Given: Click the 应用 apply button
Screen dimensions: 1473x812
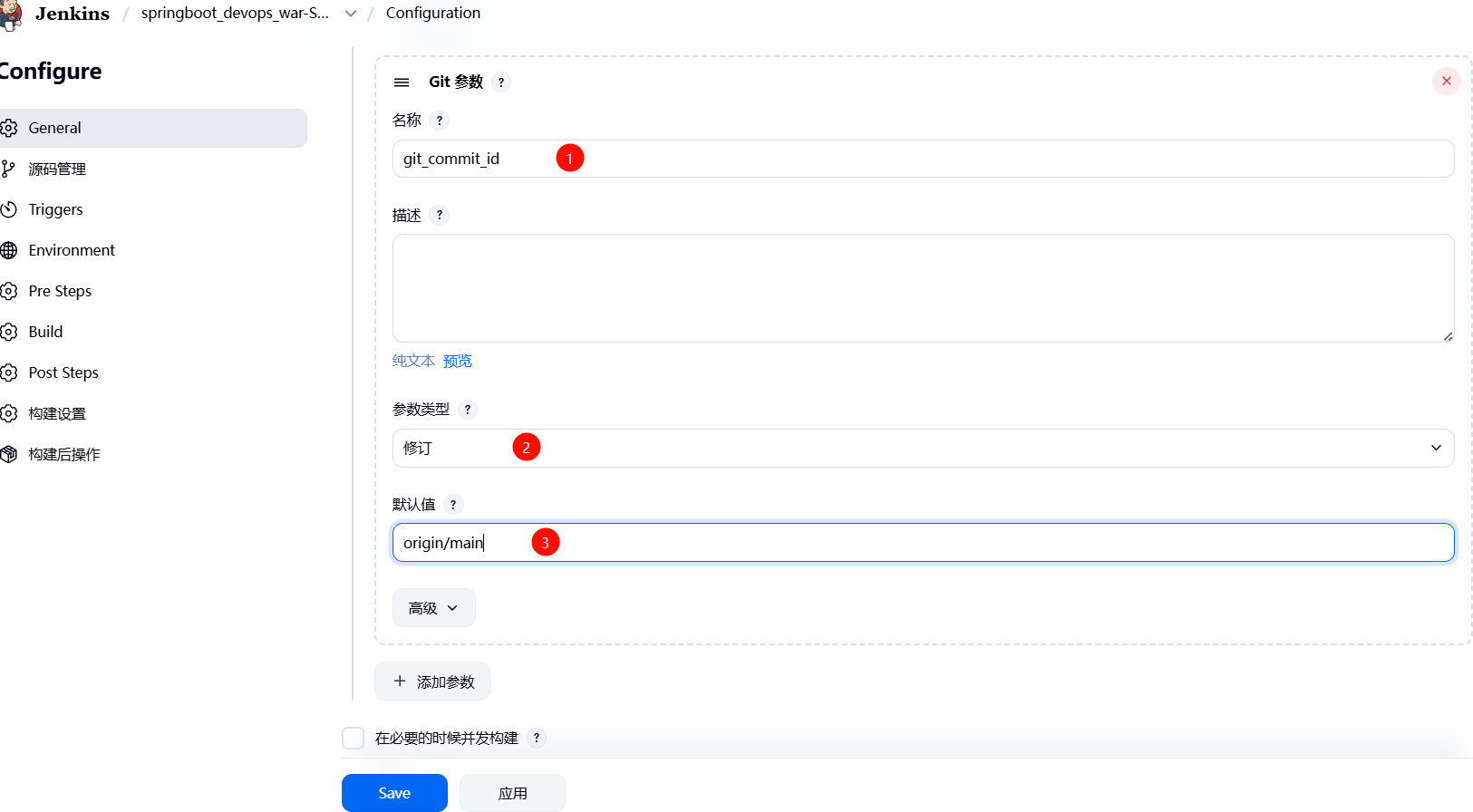Looking at the screenshot, I should (x=512, y=793).
